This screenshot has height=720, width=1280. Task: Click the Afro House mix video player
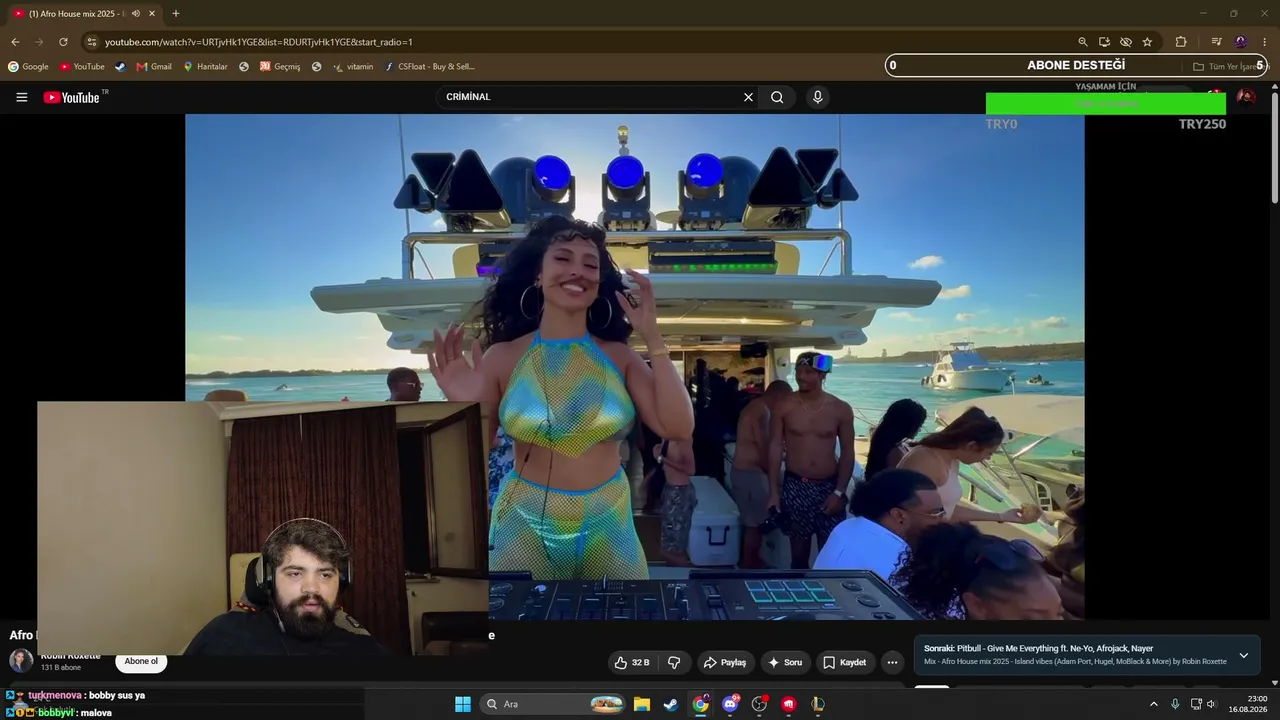[634, 366]
